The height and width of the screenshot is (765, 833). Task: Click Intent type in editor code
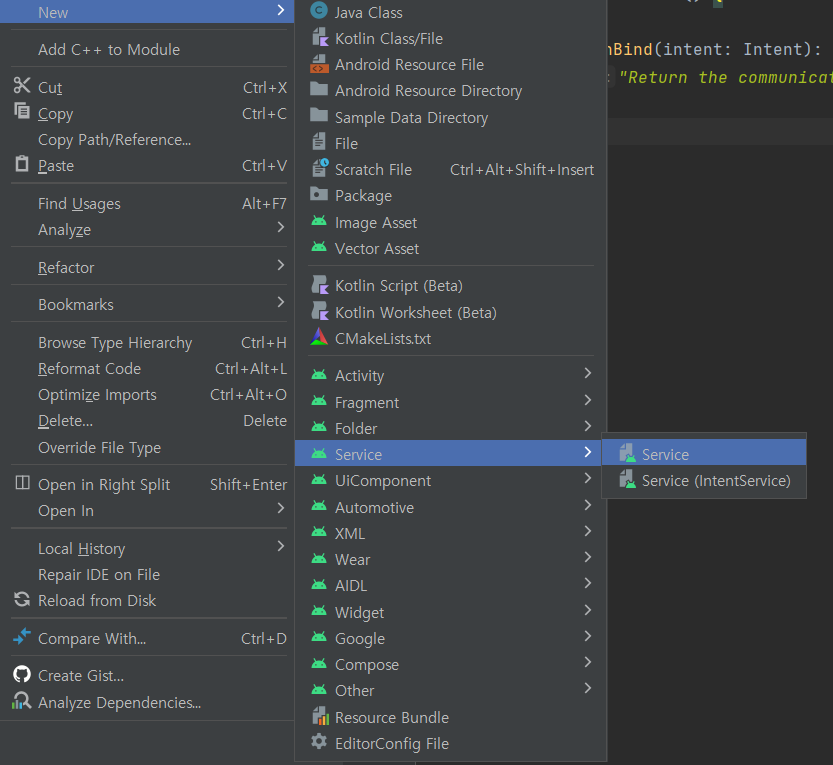(x=772, y=49)
